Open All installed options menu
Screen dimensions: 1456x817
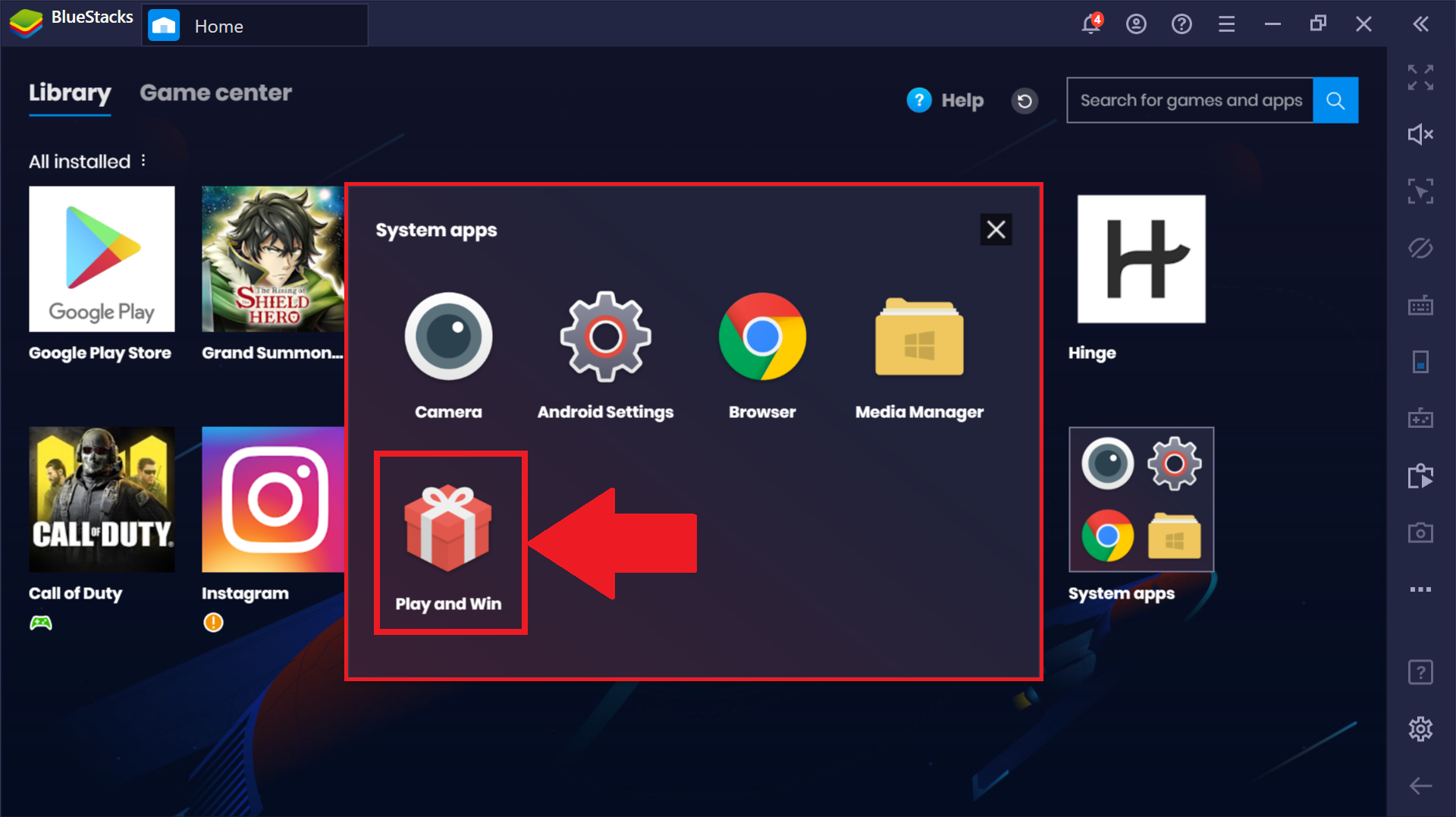[x=143, y=160]
